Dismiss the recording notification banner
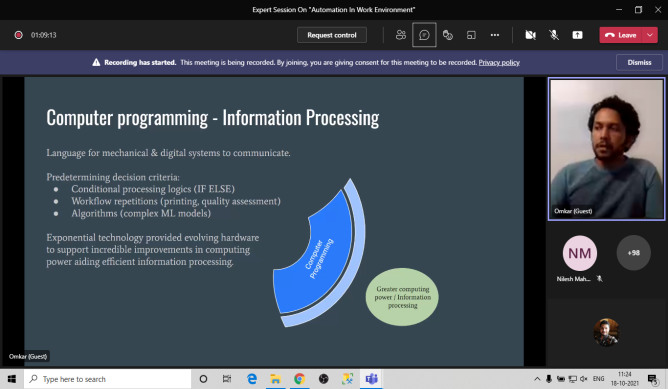This screenshot has height=389, width=668. point(639,62)
